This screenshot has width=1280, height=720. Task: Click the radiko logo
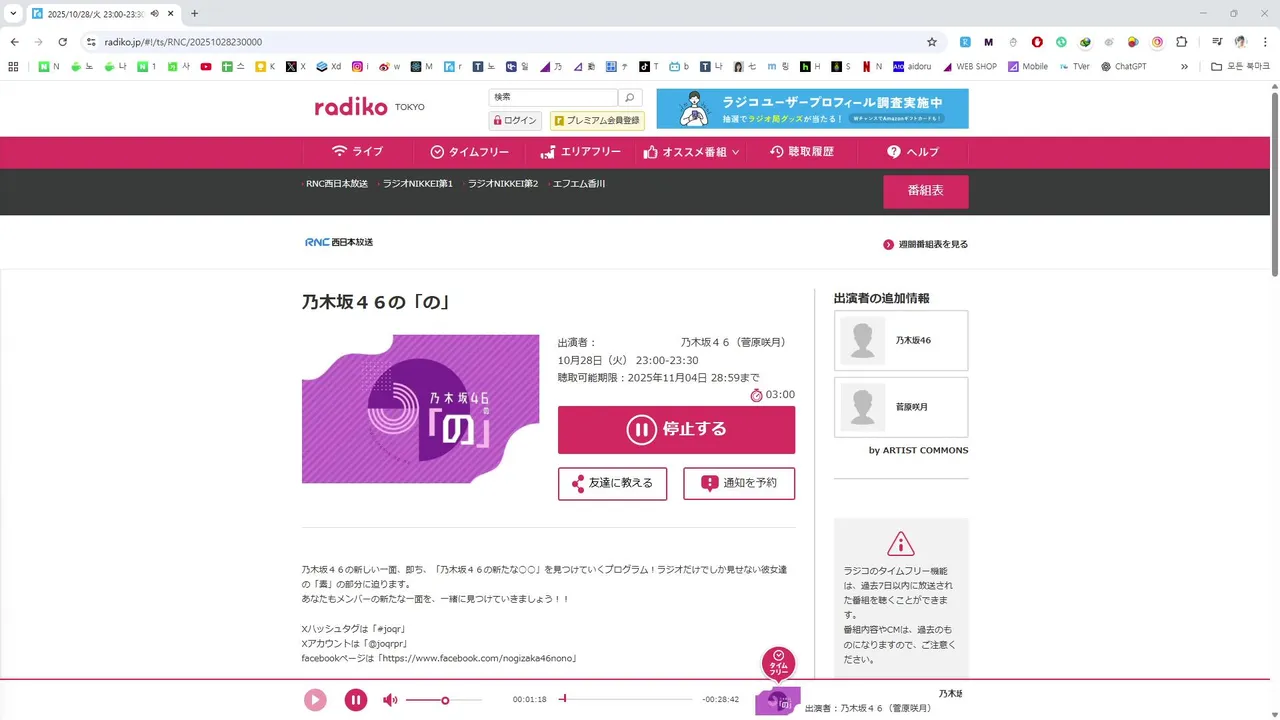point(351,107)
